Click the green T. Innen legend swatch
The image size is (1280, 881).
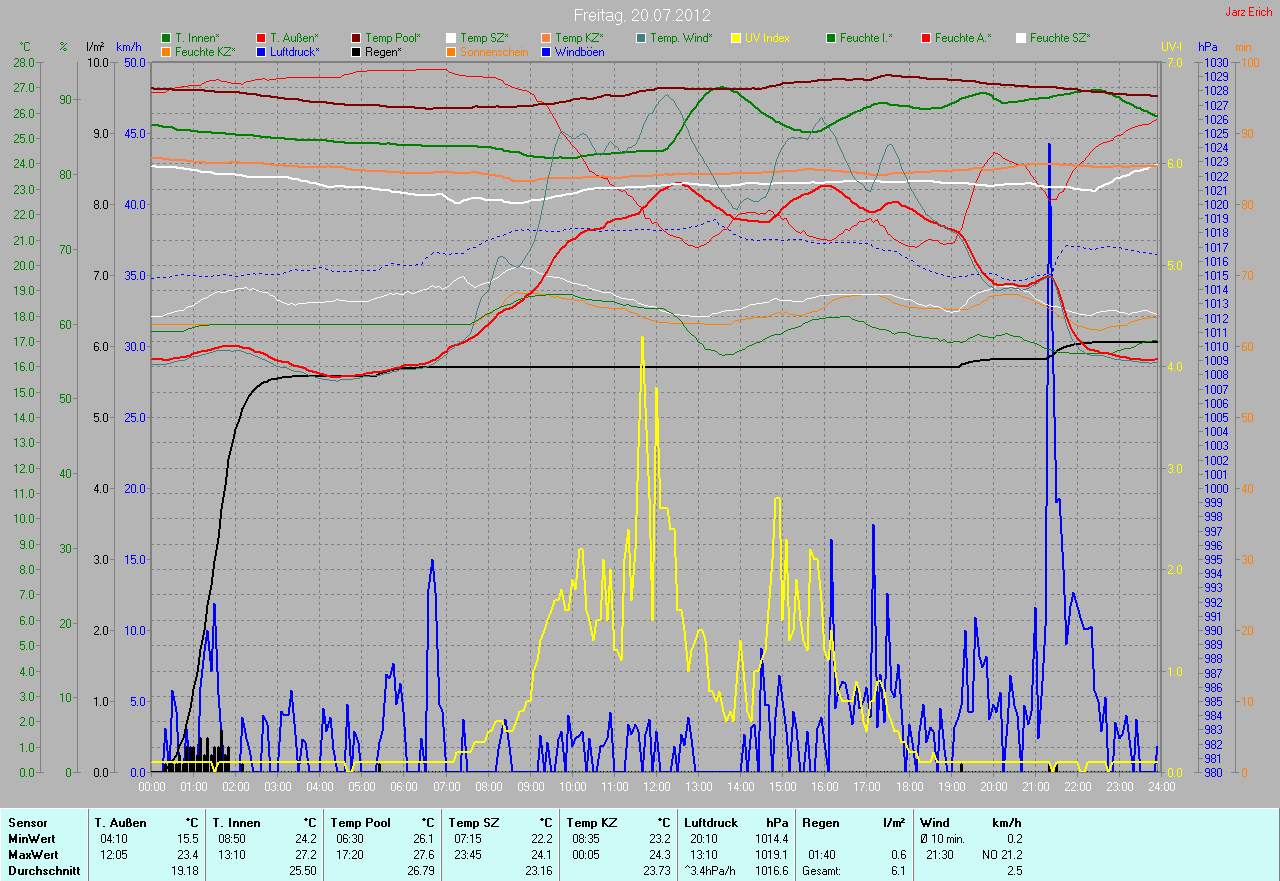click(165, 38)
